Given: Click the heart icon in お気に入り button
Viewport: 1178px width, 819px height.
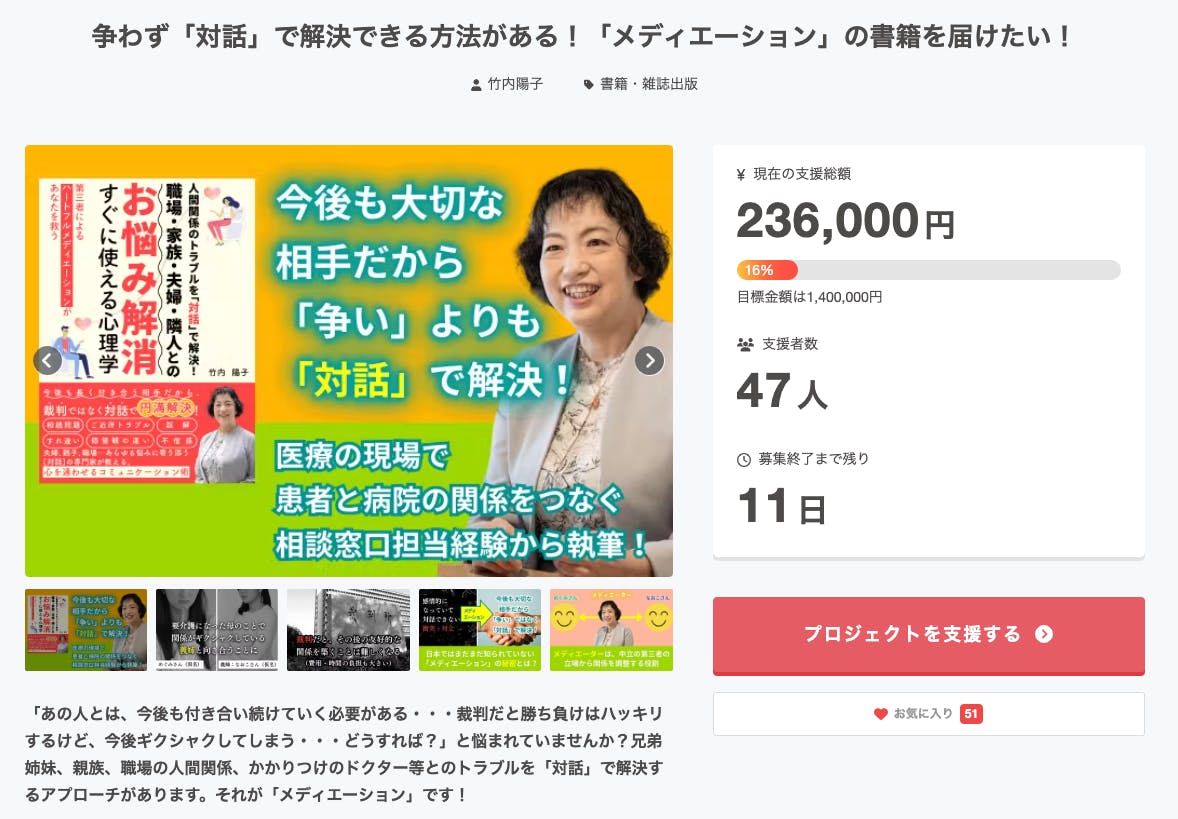Looking at the screenshot, I should pos(880,714).
